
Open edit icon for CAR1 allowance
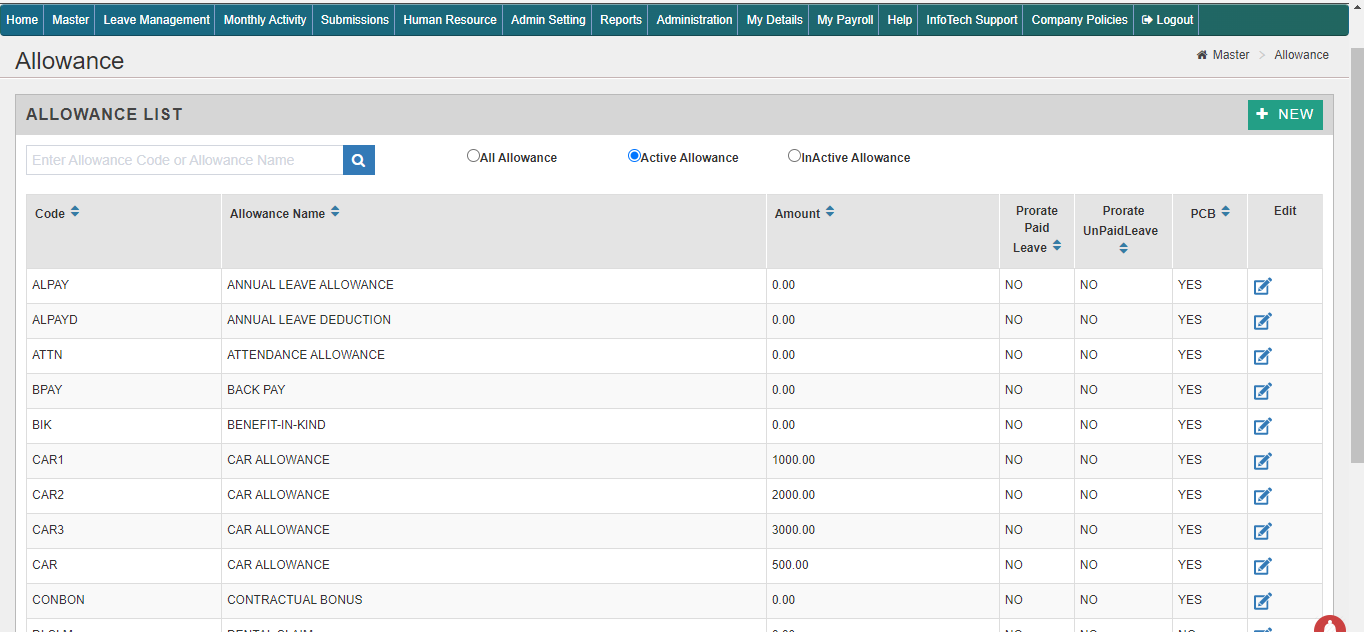click(x=1262, y=461)
